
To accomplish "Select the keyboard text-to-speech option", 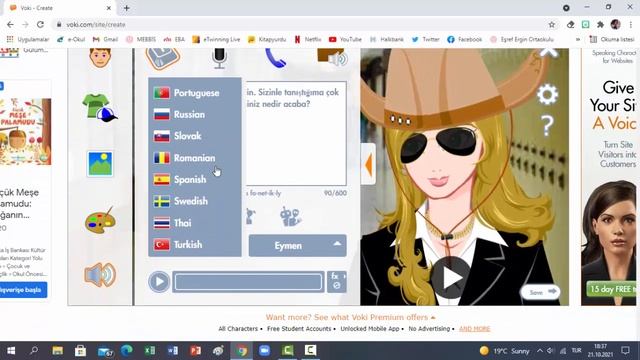I will pyautogui.click(x=162, y=58).
